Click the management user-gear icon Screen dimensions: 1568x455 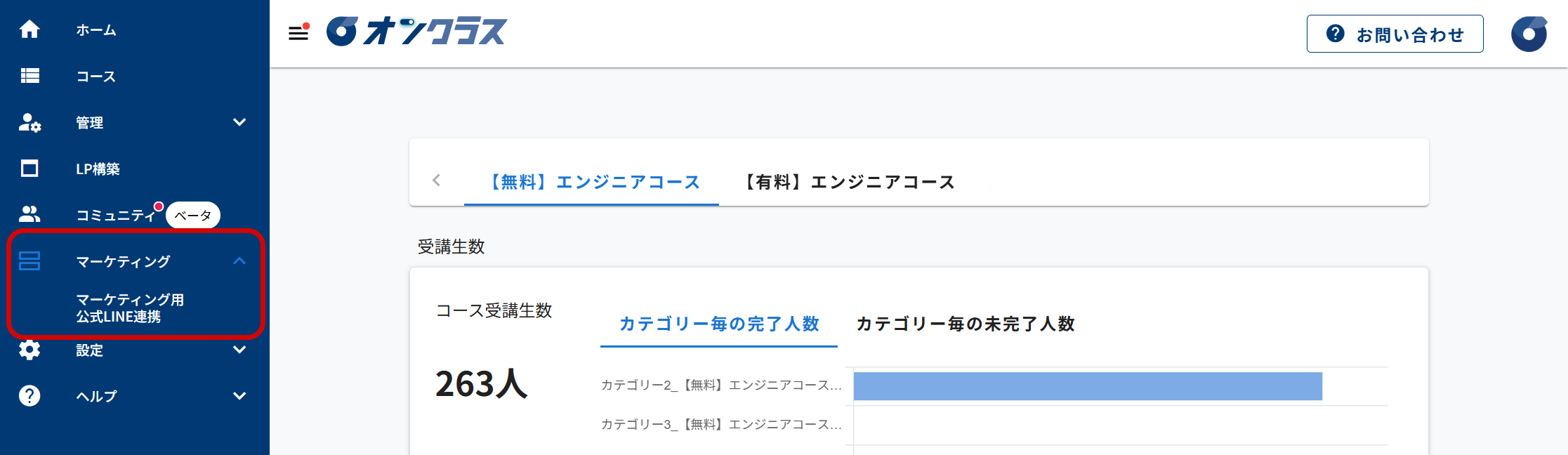[29, 122]
